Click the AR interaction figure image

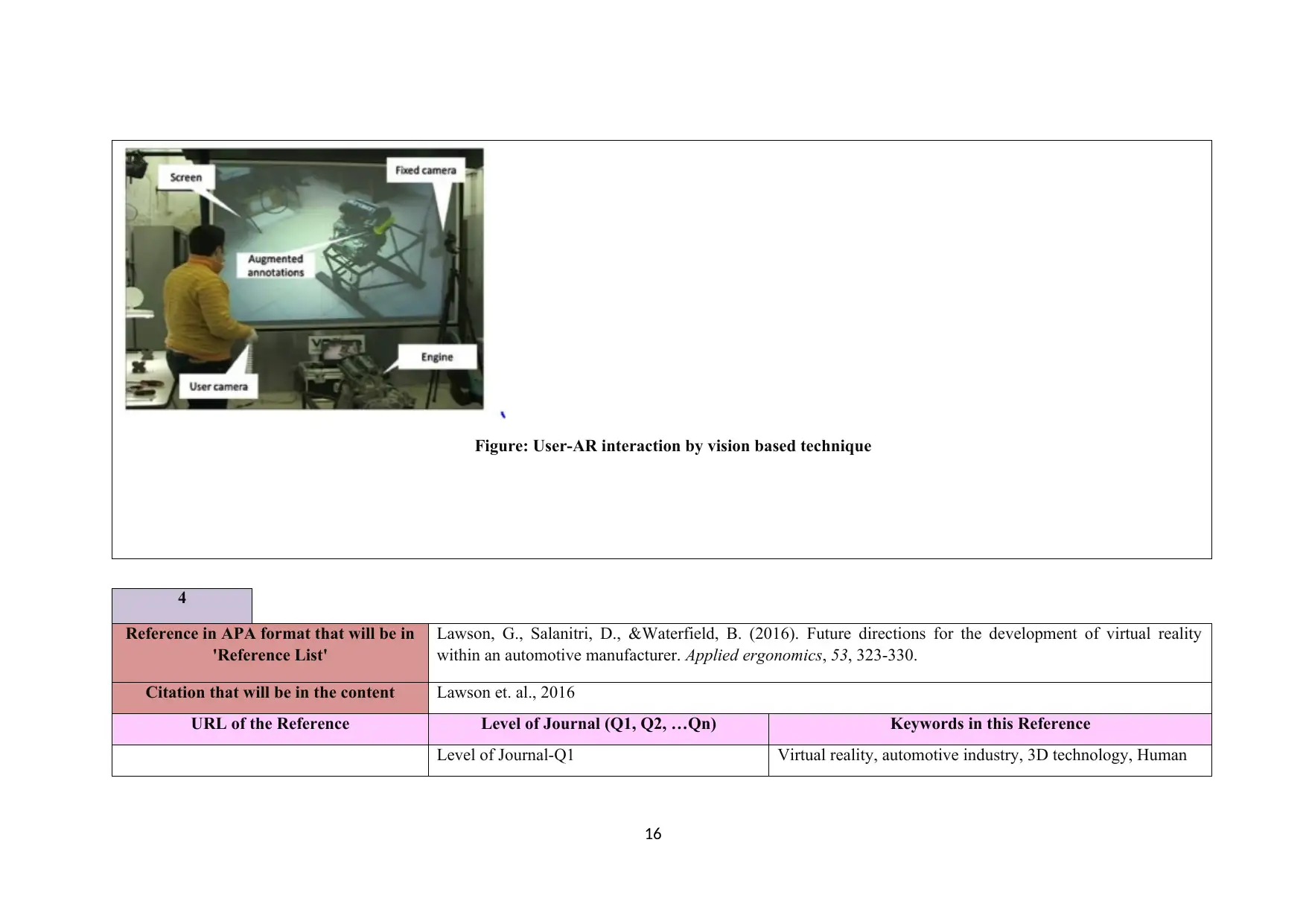(304, 278)
